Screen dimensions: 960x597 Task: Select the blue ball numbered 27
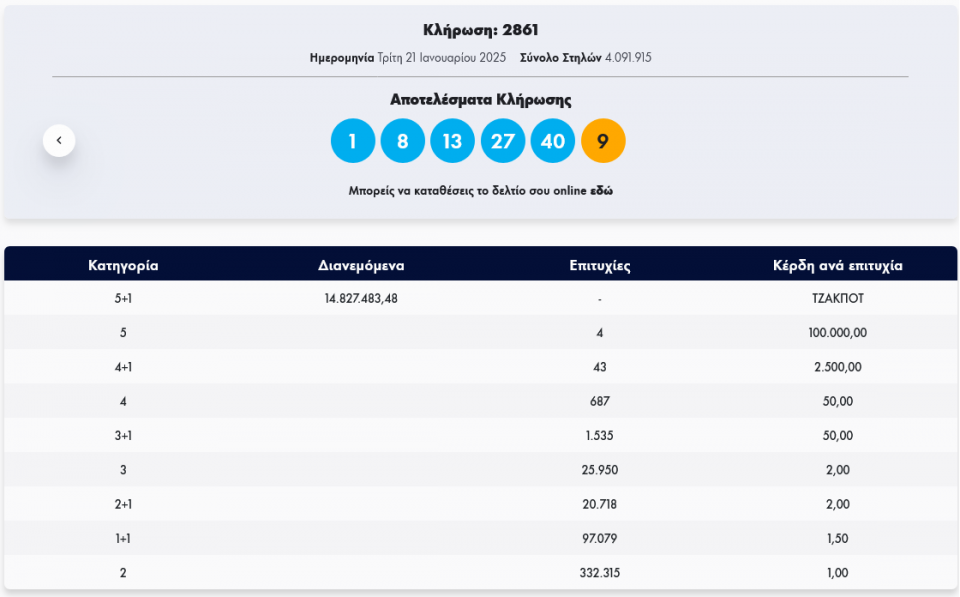tap(503, 141)
